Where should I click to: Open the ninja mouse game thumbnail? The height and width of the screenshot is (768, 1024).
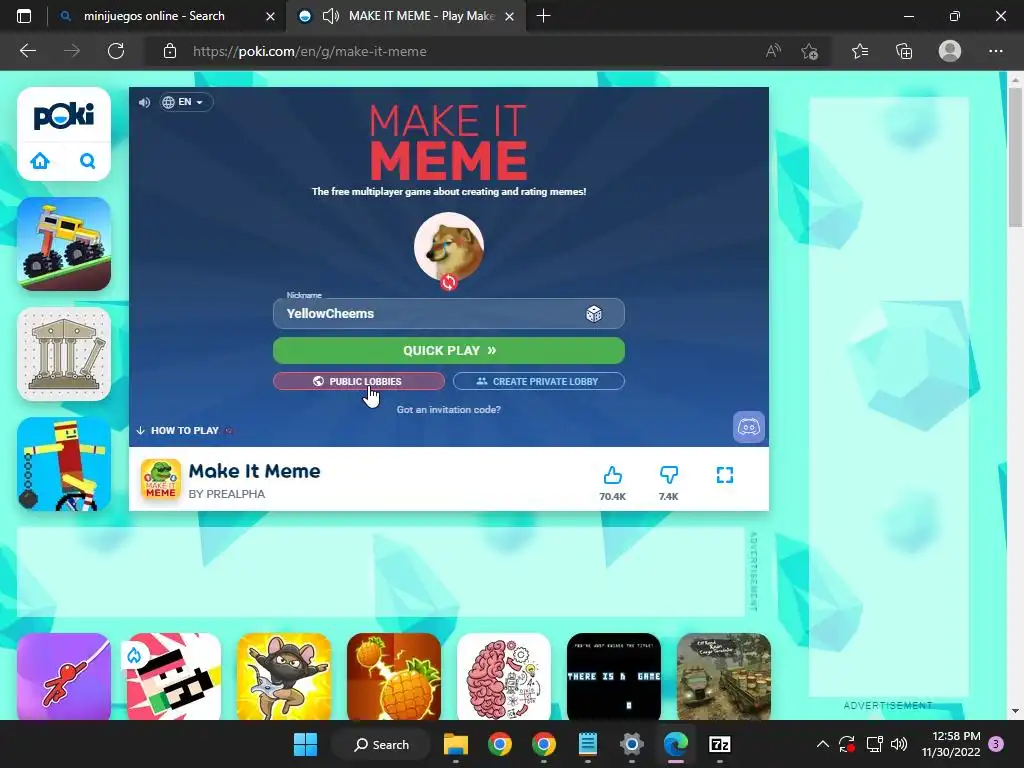point(284,677)
